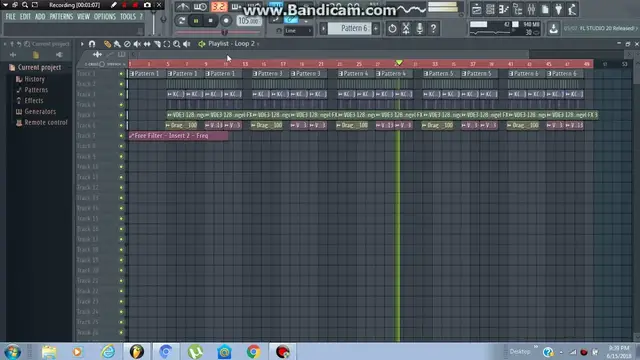Open the Playlist options menu arrow
Screen dimensions: 640x360
pyautogui.click(x=82, y=44)
